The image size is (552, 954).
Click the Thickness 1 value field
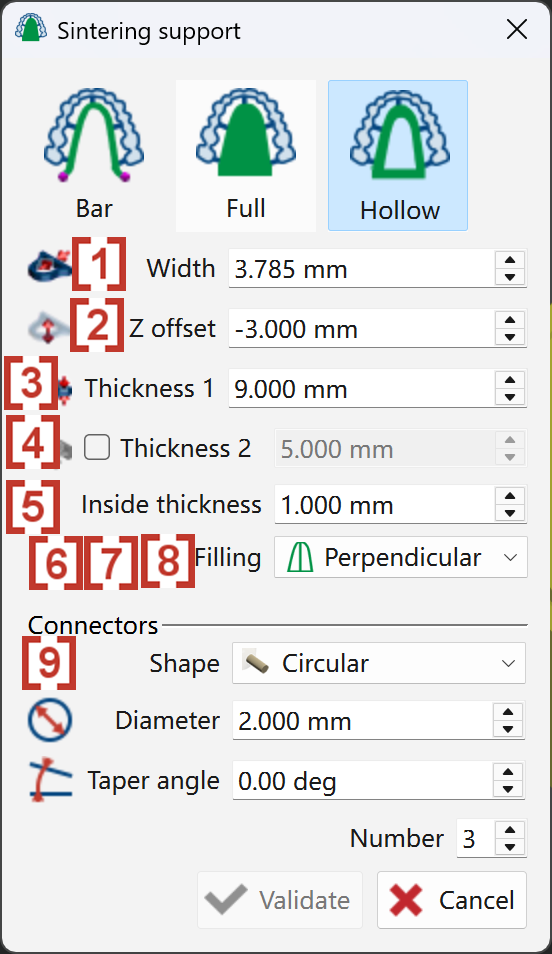[362, 388]
